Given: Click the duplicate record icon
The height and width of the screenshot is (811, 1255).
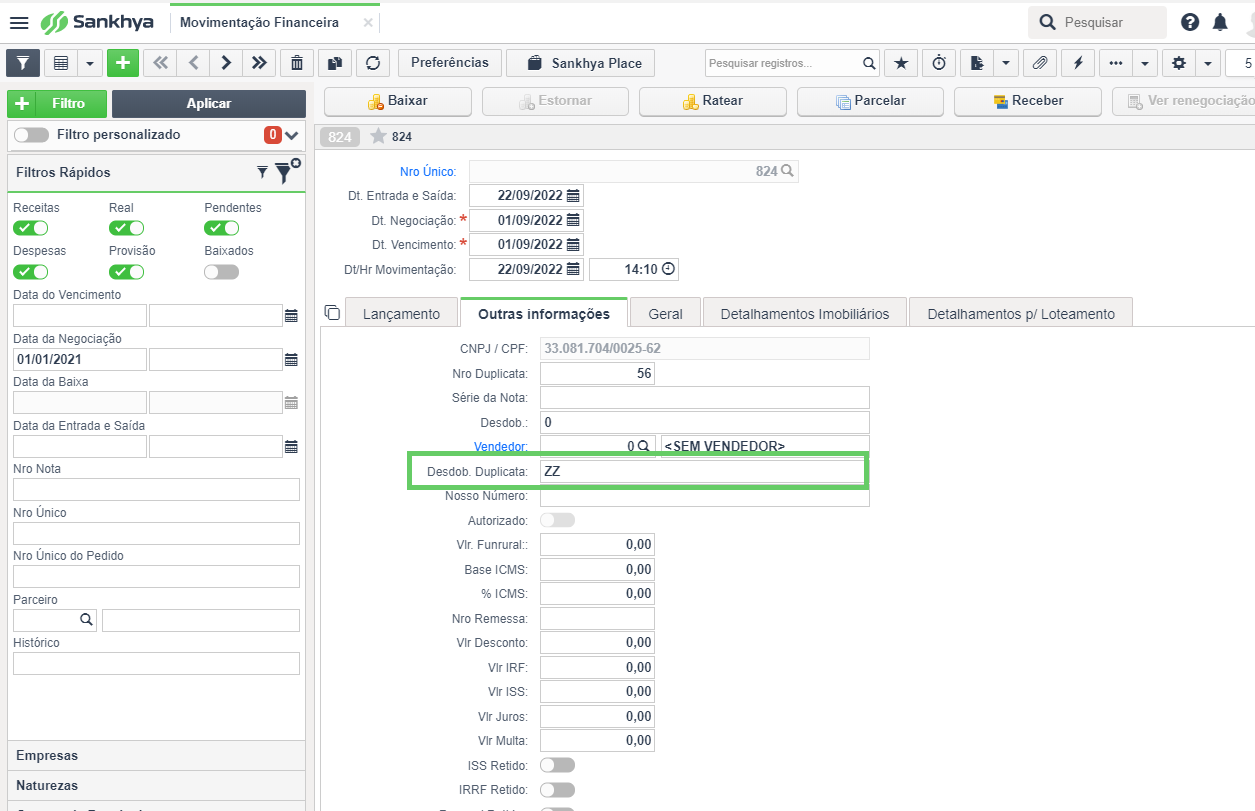Looking at the screenshot, I should [335, 63].
